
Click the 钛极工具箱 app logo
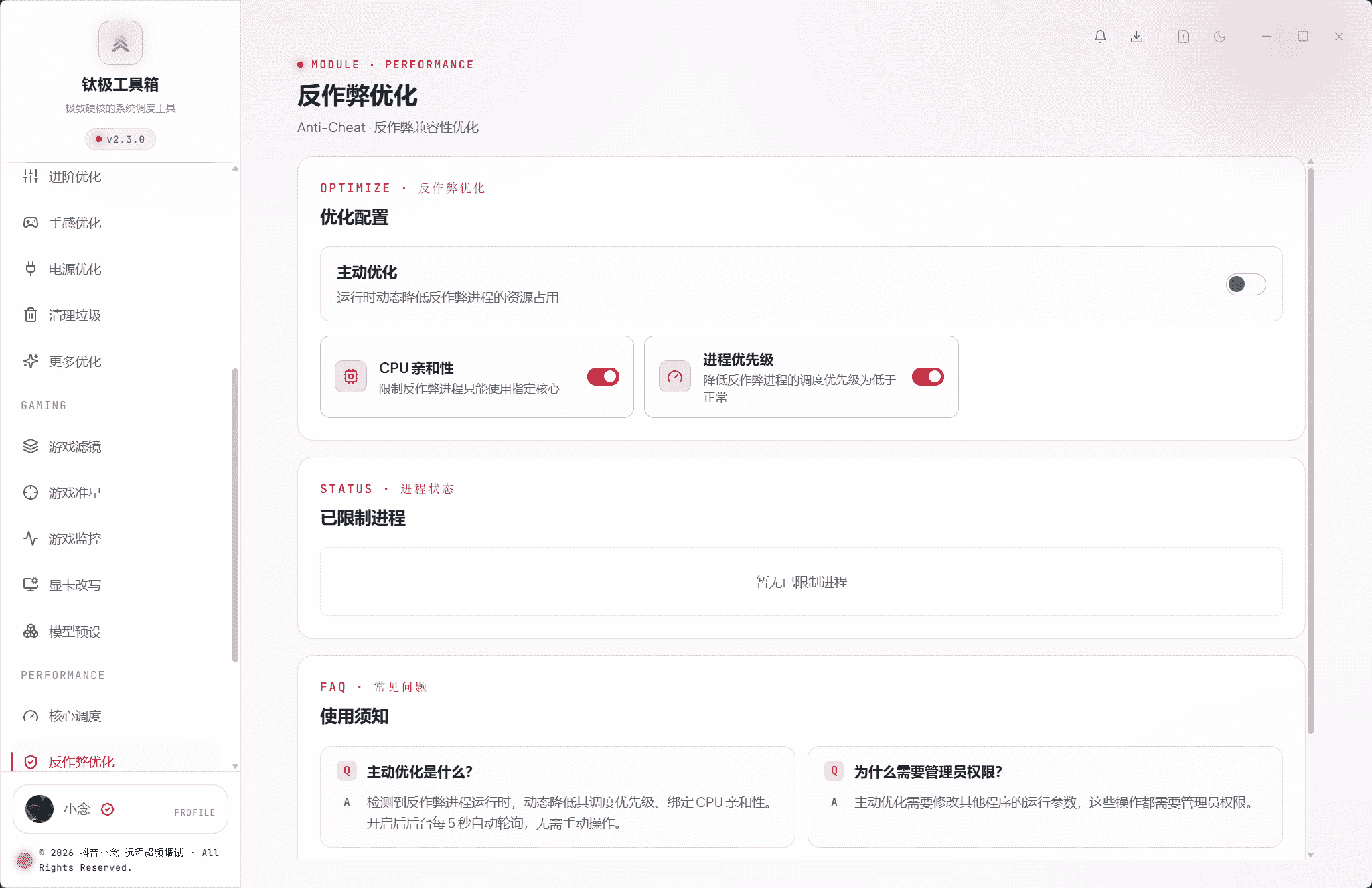pyautogui.click(x=121, y=43)
